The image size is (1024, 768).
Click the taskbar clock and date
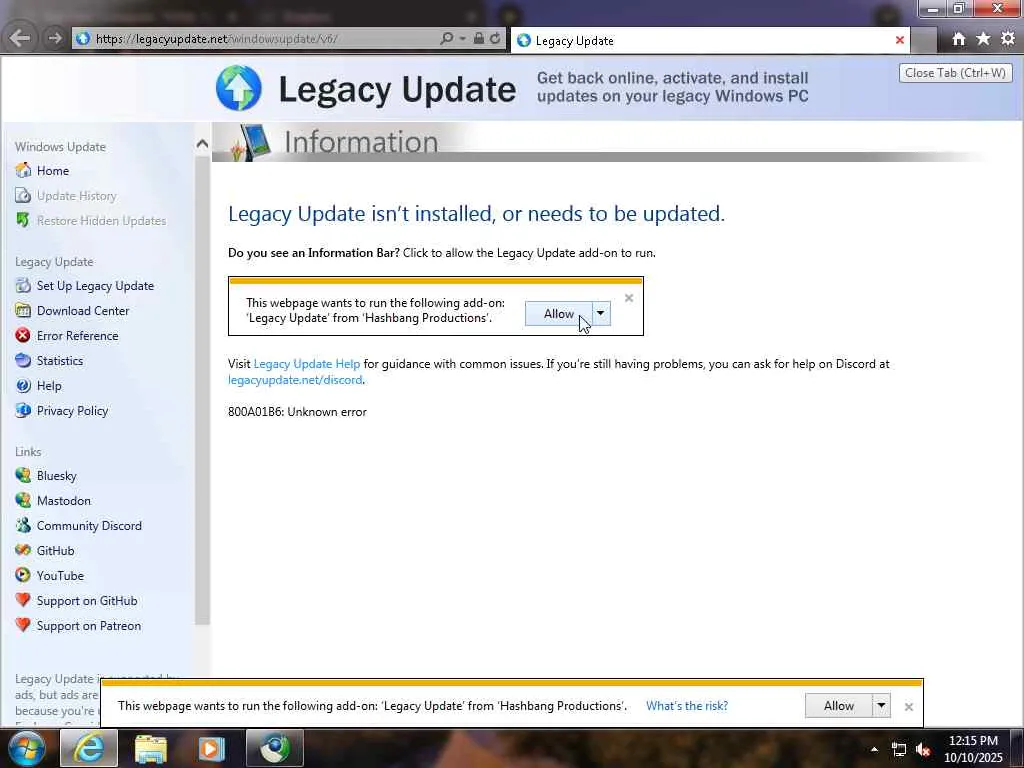click(x=973, y=748)
